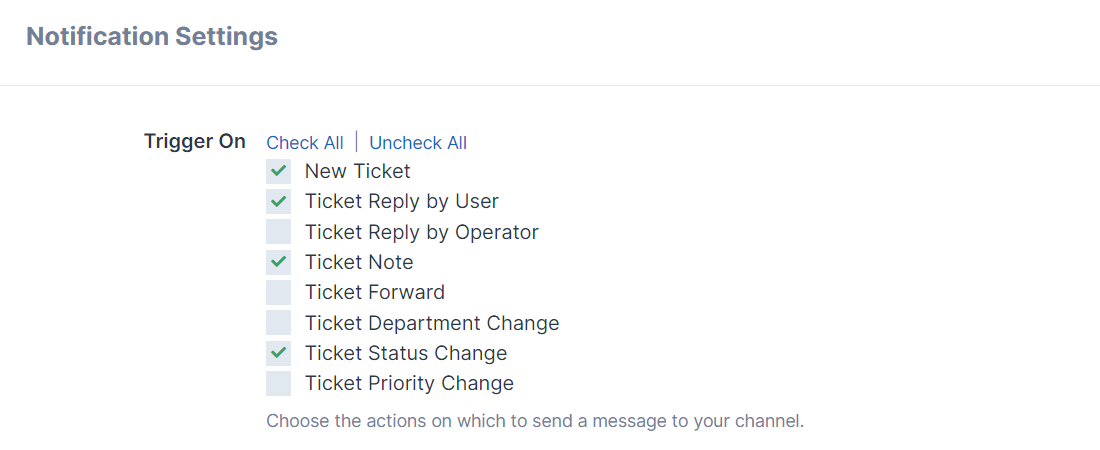This screenshot has width=1100, height=450.
Task: Enable the Ticket Reply by Operator checkbox
Action: tap(278, 232)
